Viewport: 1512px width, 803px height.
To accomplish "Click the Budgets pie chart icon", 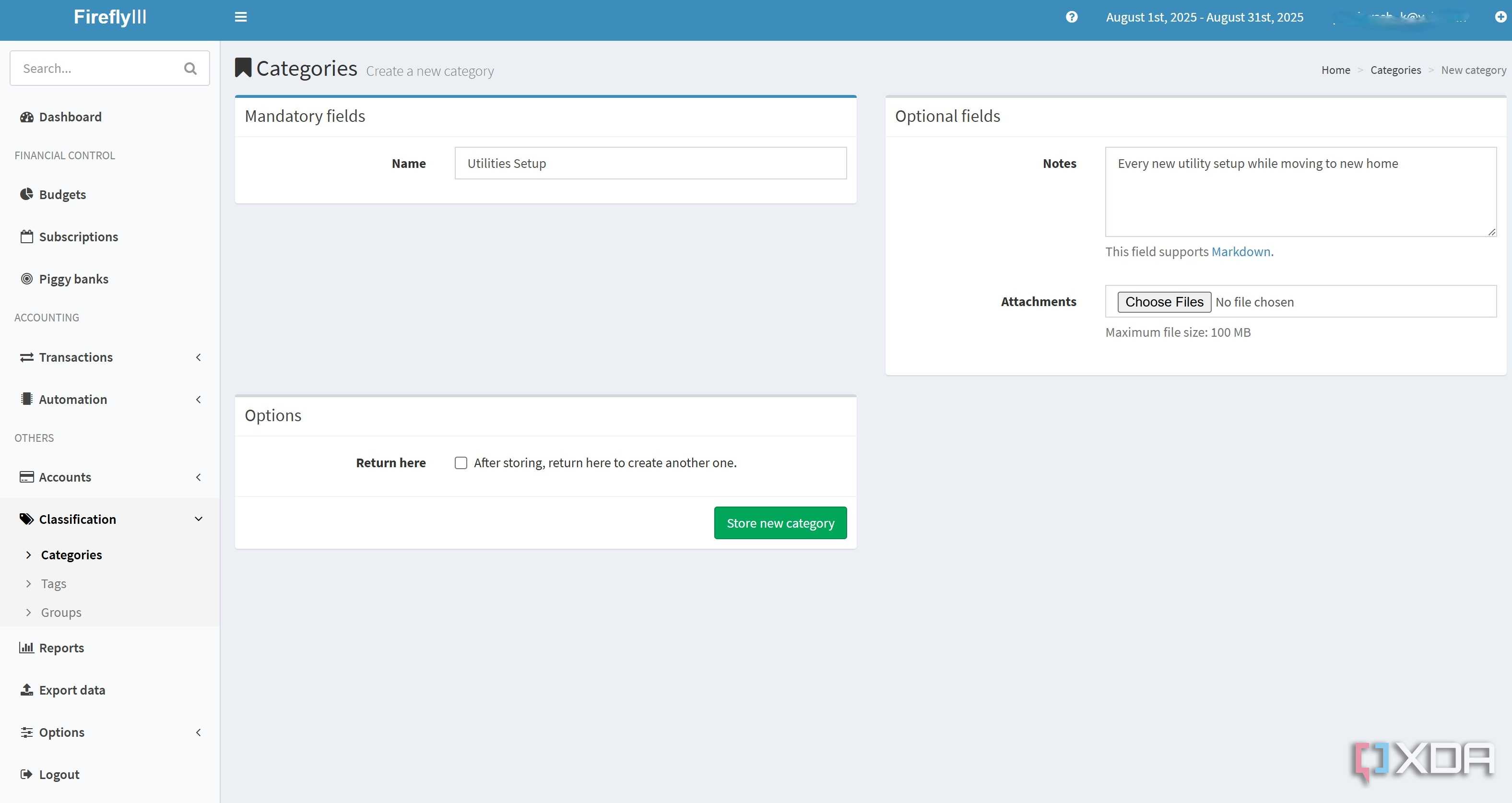I will (26, 194).
